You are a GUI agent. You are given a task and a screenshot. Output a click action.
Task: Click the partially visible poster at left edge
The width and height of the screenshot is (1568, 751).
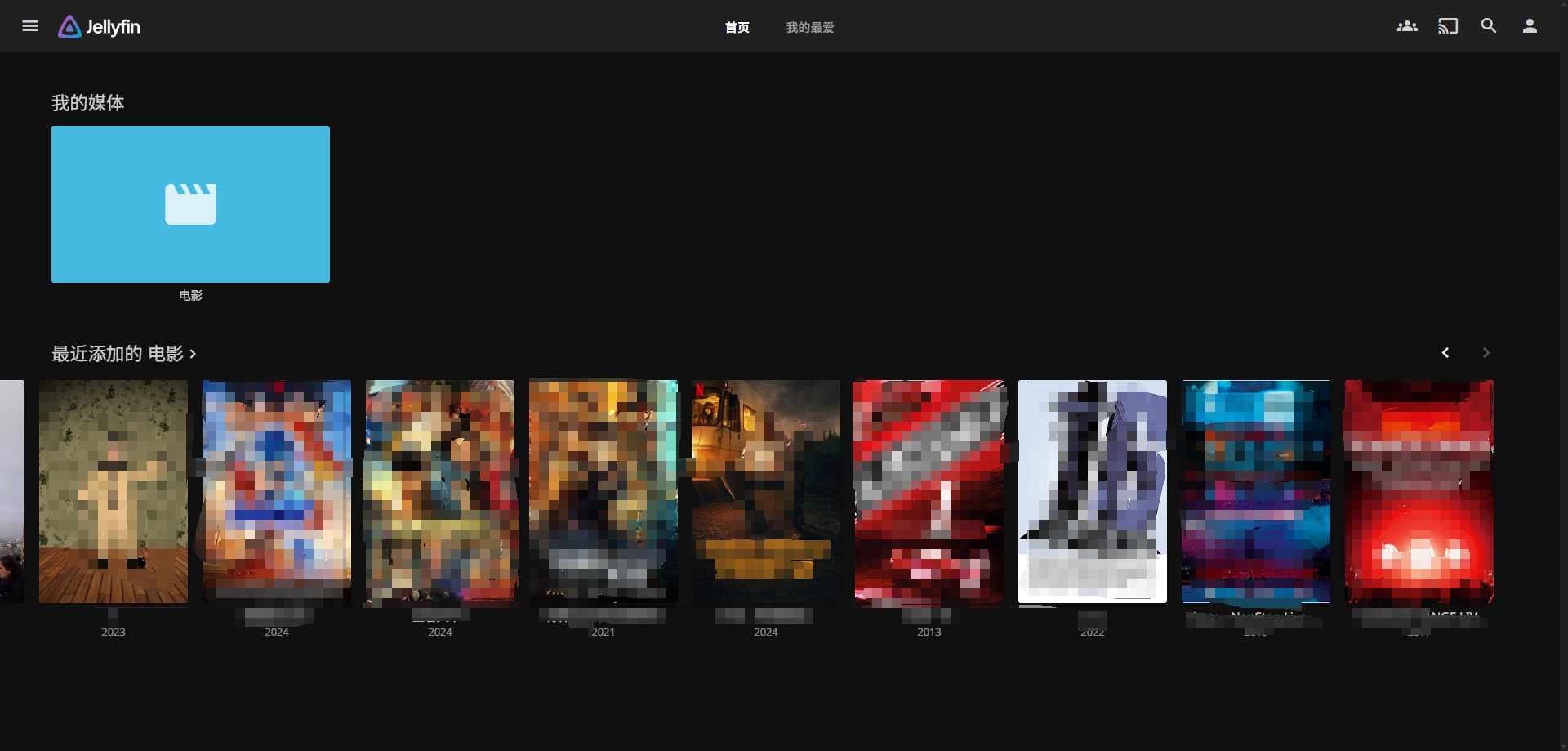11,491
